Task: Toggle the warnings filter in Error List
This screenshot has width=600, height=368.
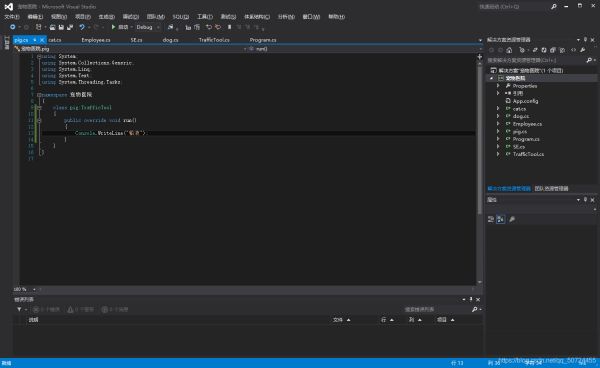Action: pyautogui.click(x=81, y=309)
